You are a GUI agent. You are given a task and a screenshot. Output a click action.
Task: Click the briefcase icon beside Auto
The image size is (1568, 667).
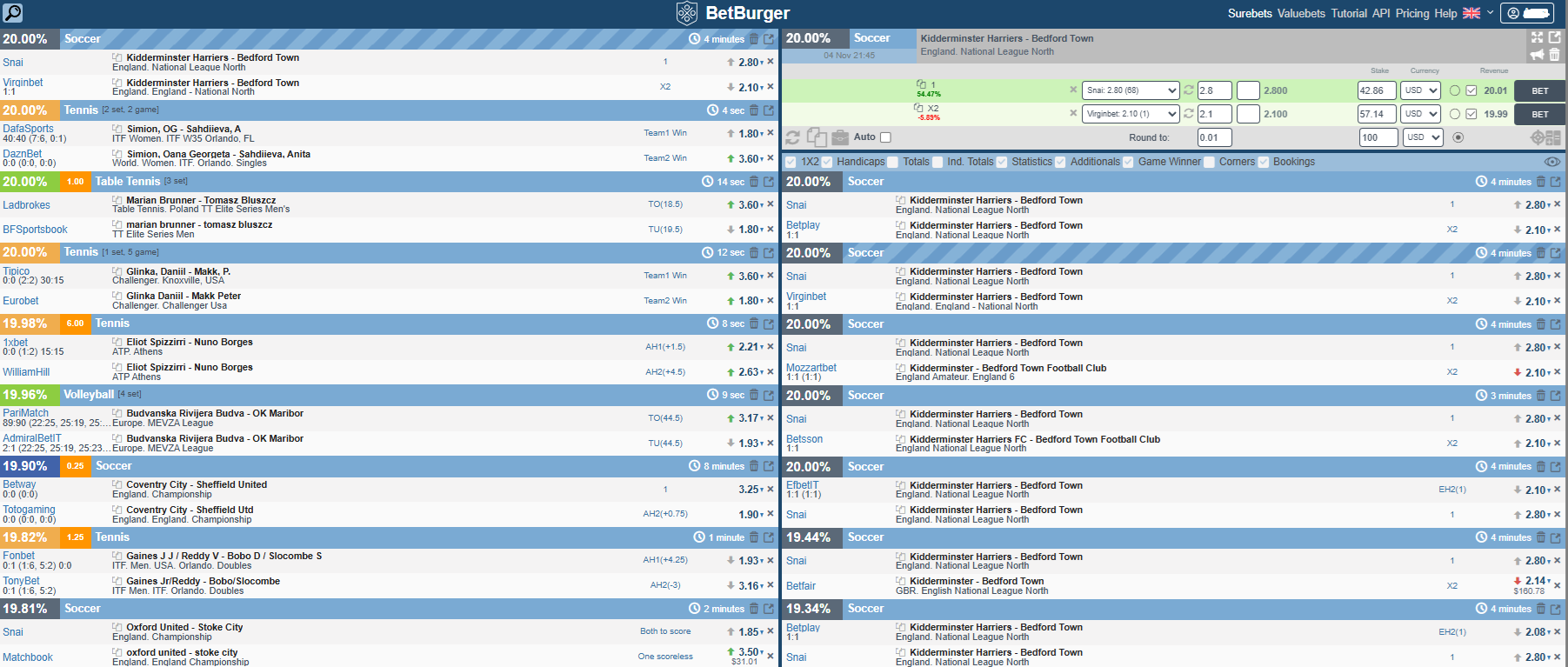click(839, 137)
